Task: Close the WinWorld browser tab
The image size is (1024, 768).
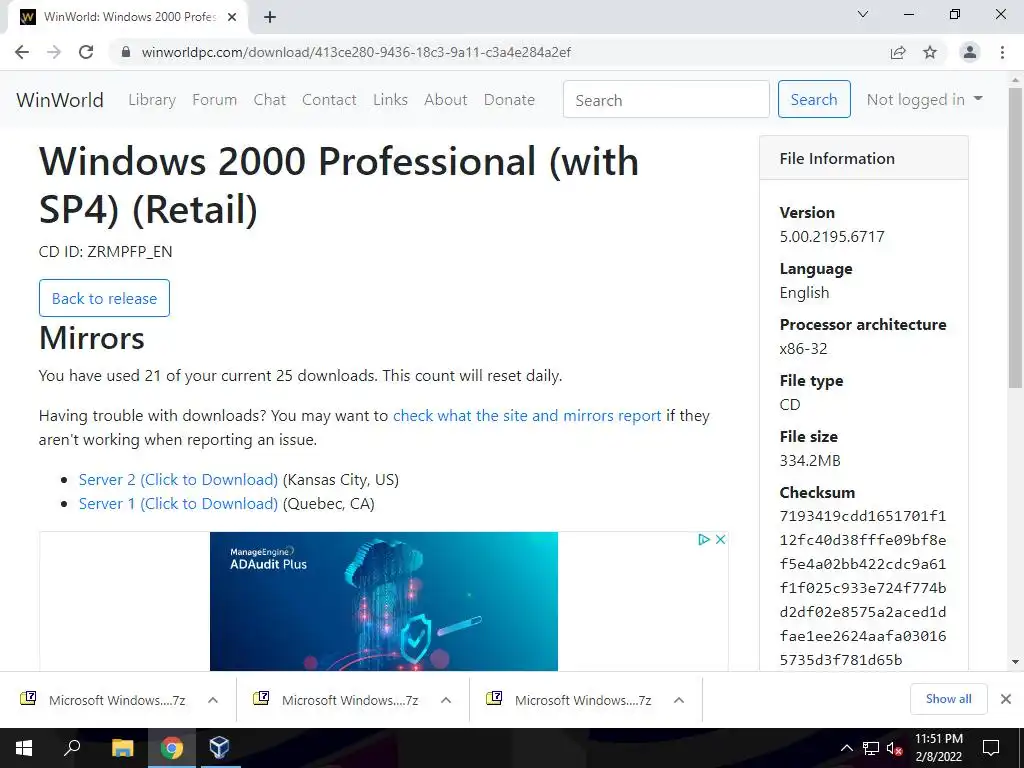Action: tap(232, 18)
